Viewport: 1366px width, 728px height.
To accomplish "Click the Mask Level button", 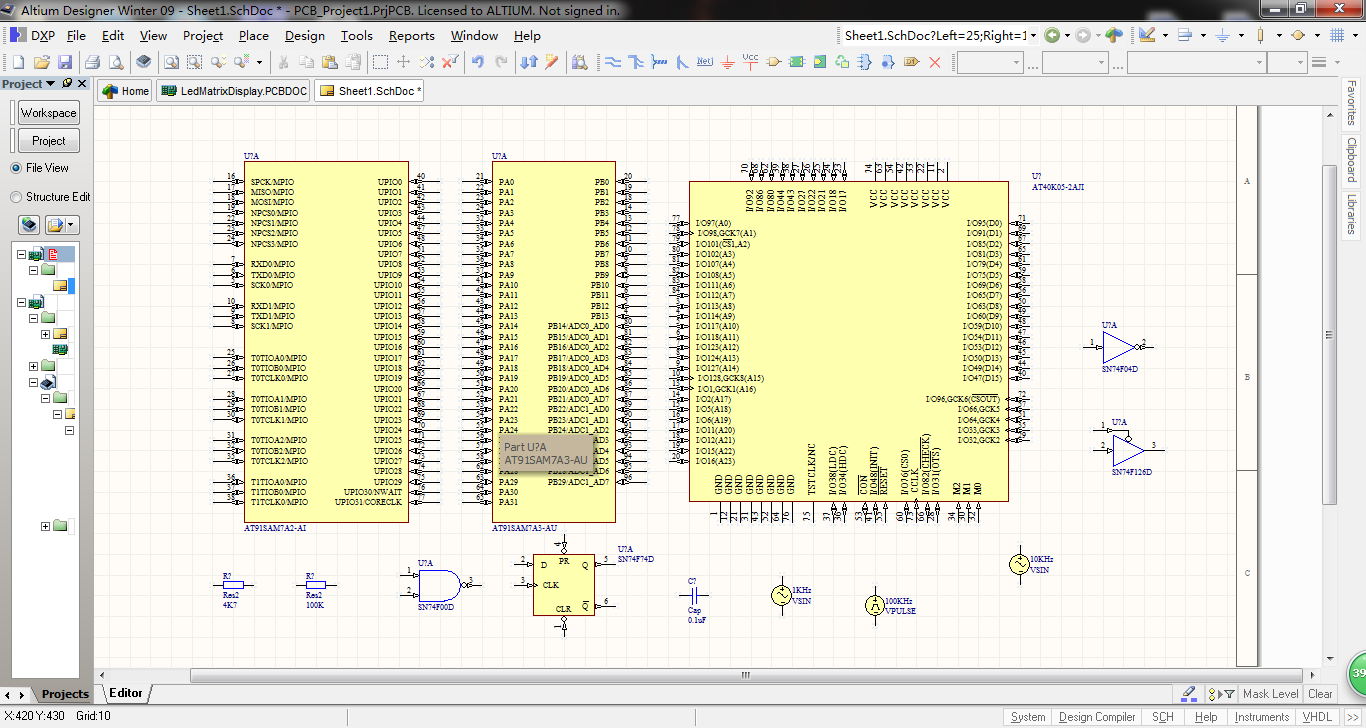I will point(1271,694).
